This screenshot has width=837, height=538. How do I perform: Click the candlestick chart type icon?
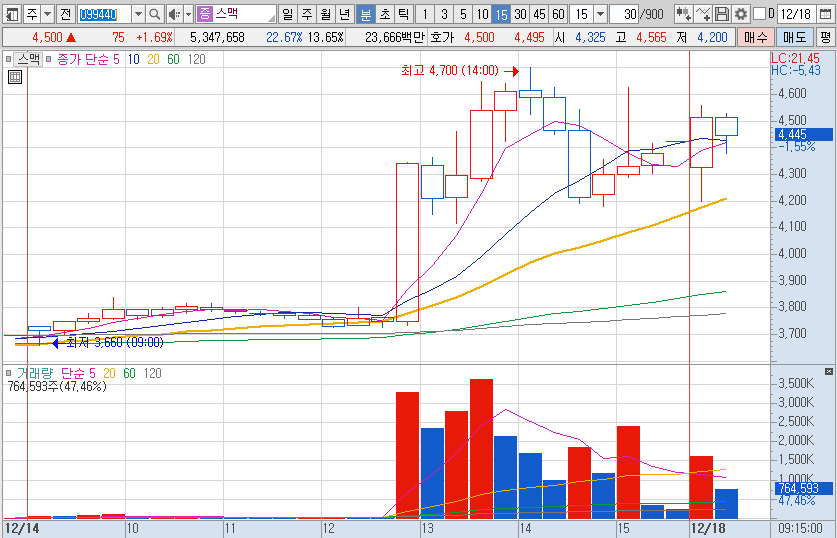coord(683,14)
